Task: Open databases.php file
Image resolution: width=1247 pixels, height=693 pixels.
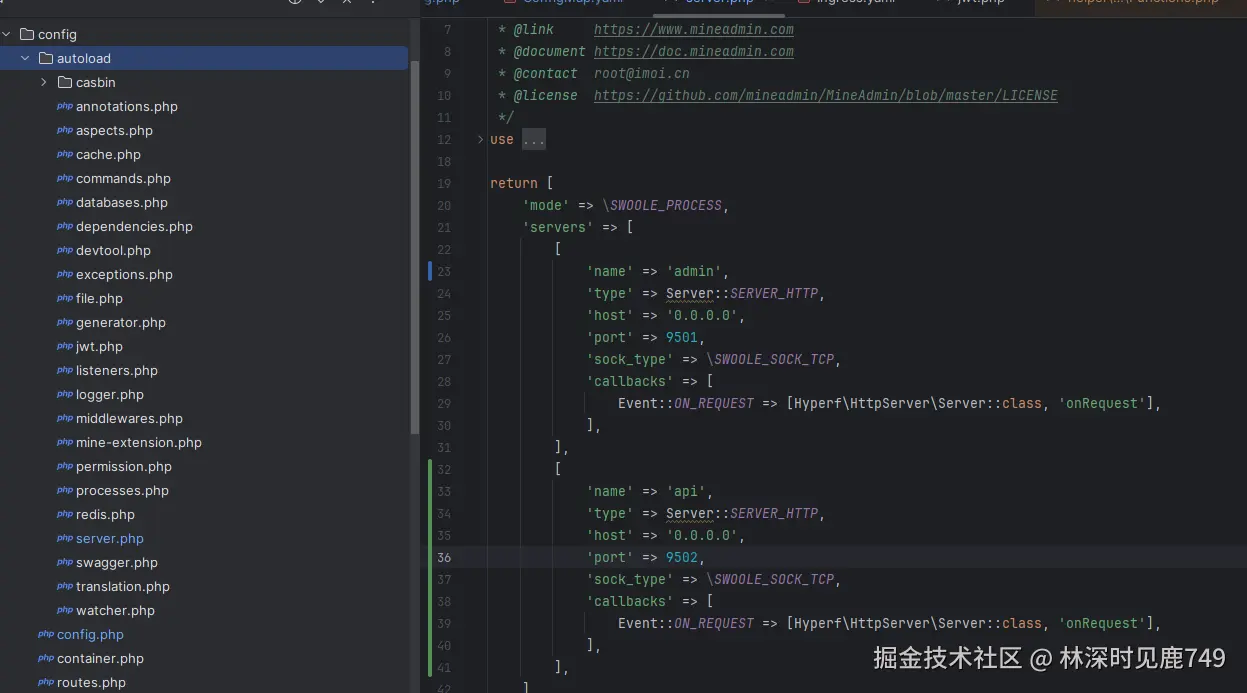Action: tap(122, 202)
